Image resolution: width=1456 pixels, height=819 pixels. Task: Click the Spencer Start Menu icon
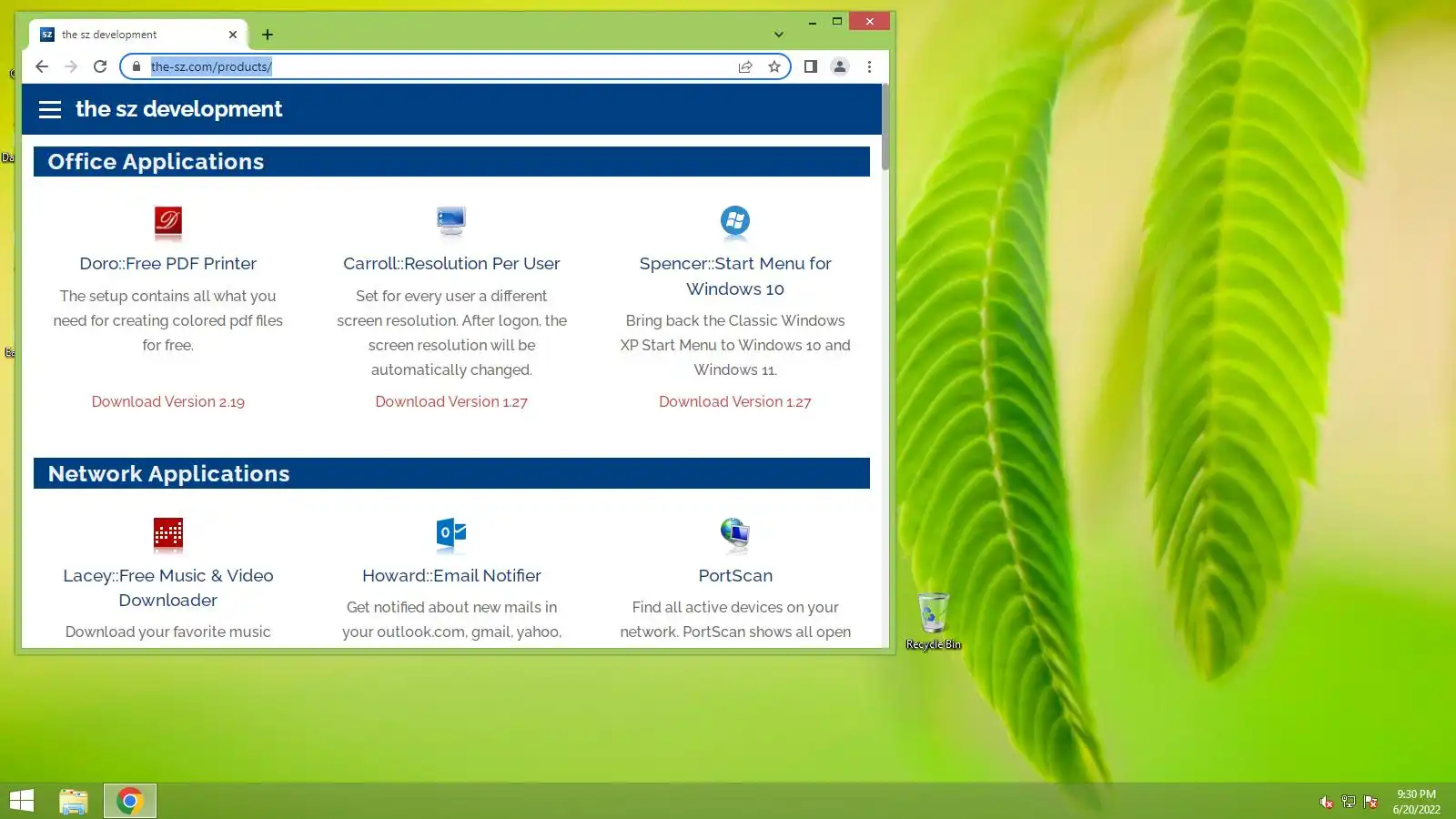click(x=735, y=221)
